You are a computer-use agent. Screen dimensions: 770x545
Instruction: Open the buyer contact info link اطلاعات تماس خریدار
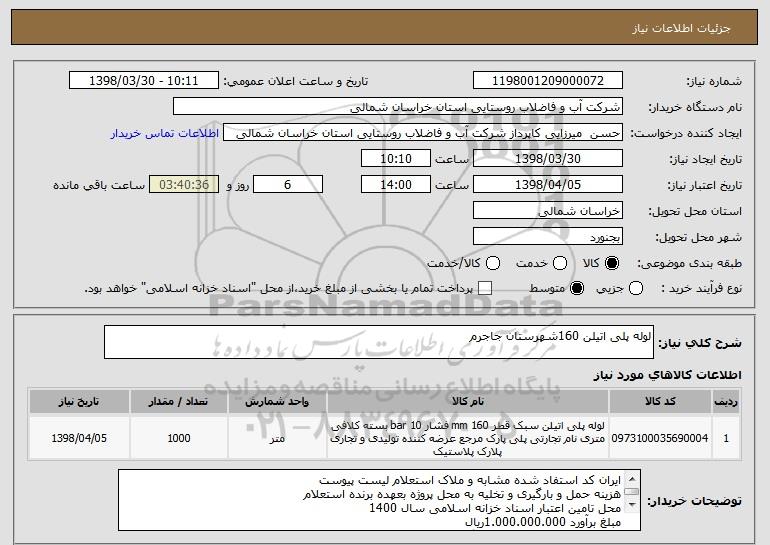(165, 134)
